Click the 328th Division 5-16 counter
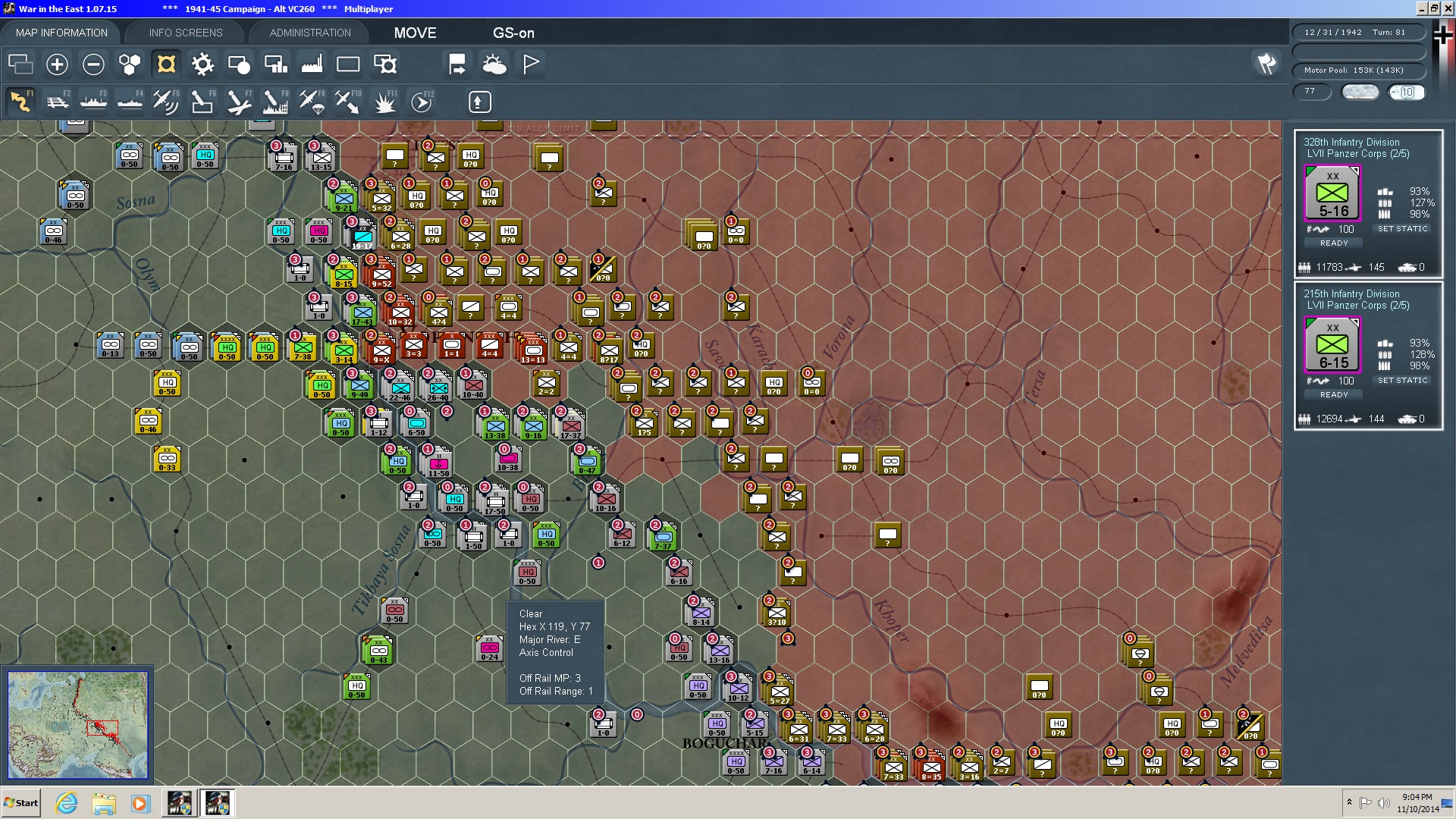This screenshot has height=819, width=1456. pyautogui.click(x=1332, y=193)
